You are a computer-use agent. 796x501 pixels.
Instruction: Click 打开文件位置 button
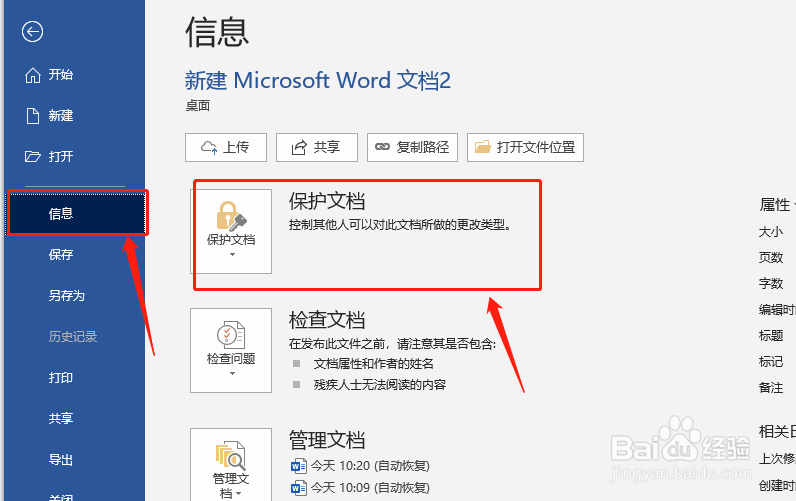[525, 147]
